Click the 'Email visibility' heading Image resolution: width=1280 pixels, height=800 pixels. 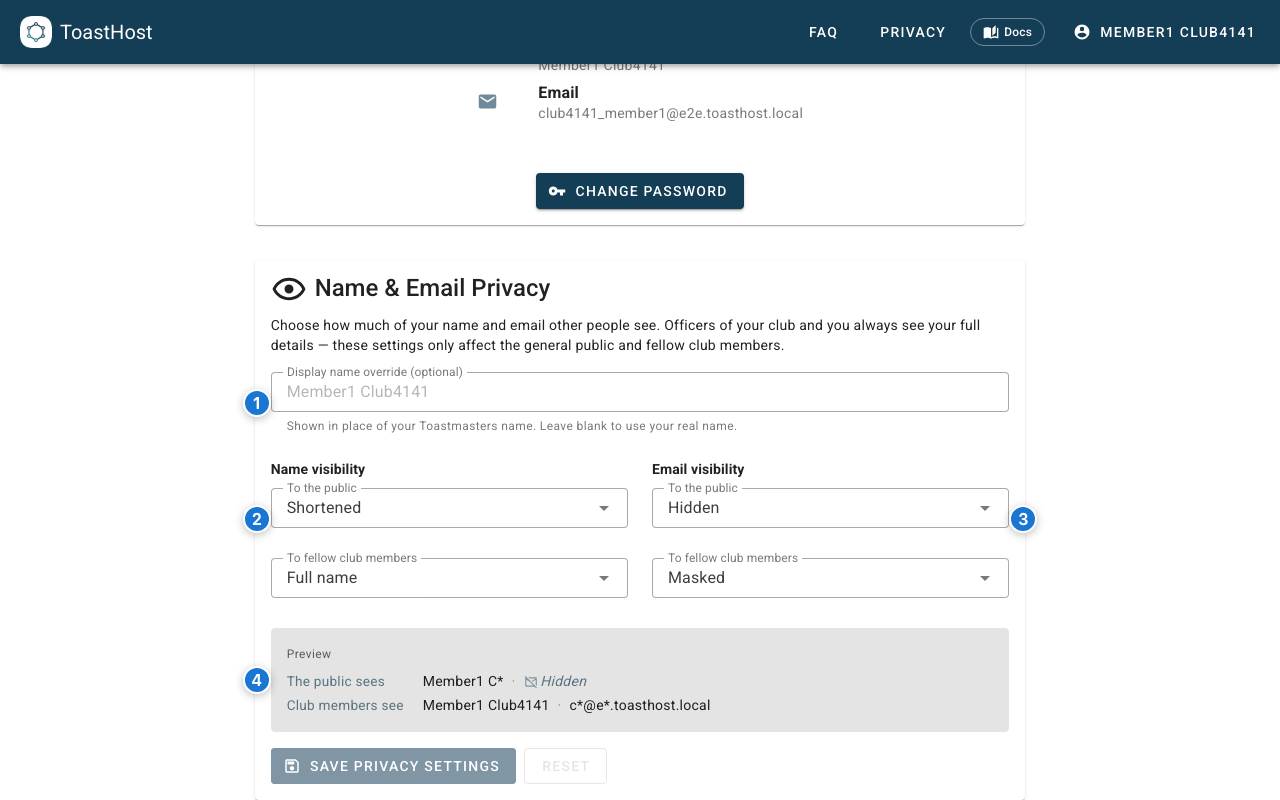[x=698, y=469]
